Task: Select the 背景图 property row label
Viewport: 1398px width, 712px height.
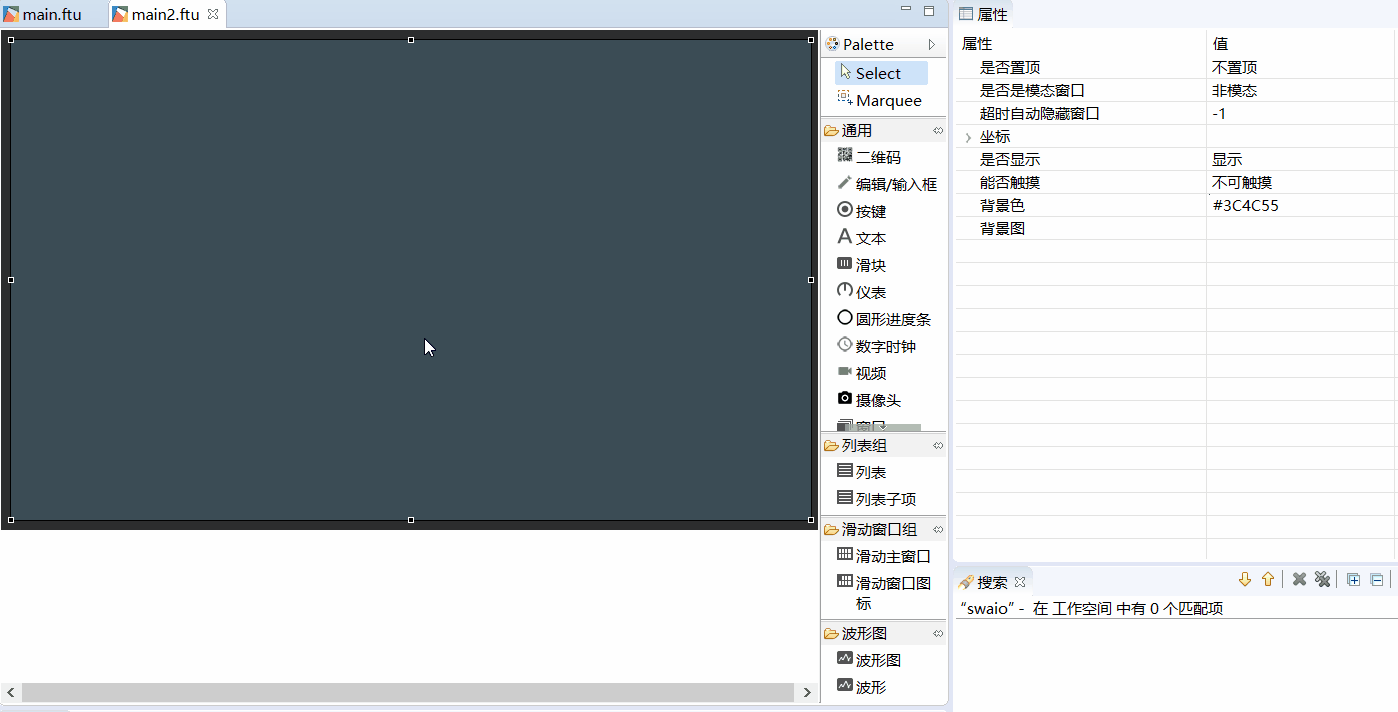Action: 1002,228
